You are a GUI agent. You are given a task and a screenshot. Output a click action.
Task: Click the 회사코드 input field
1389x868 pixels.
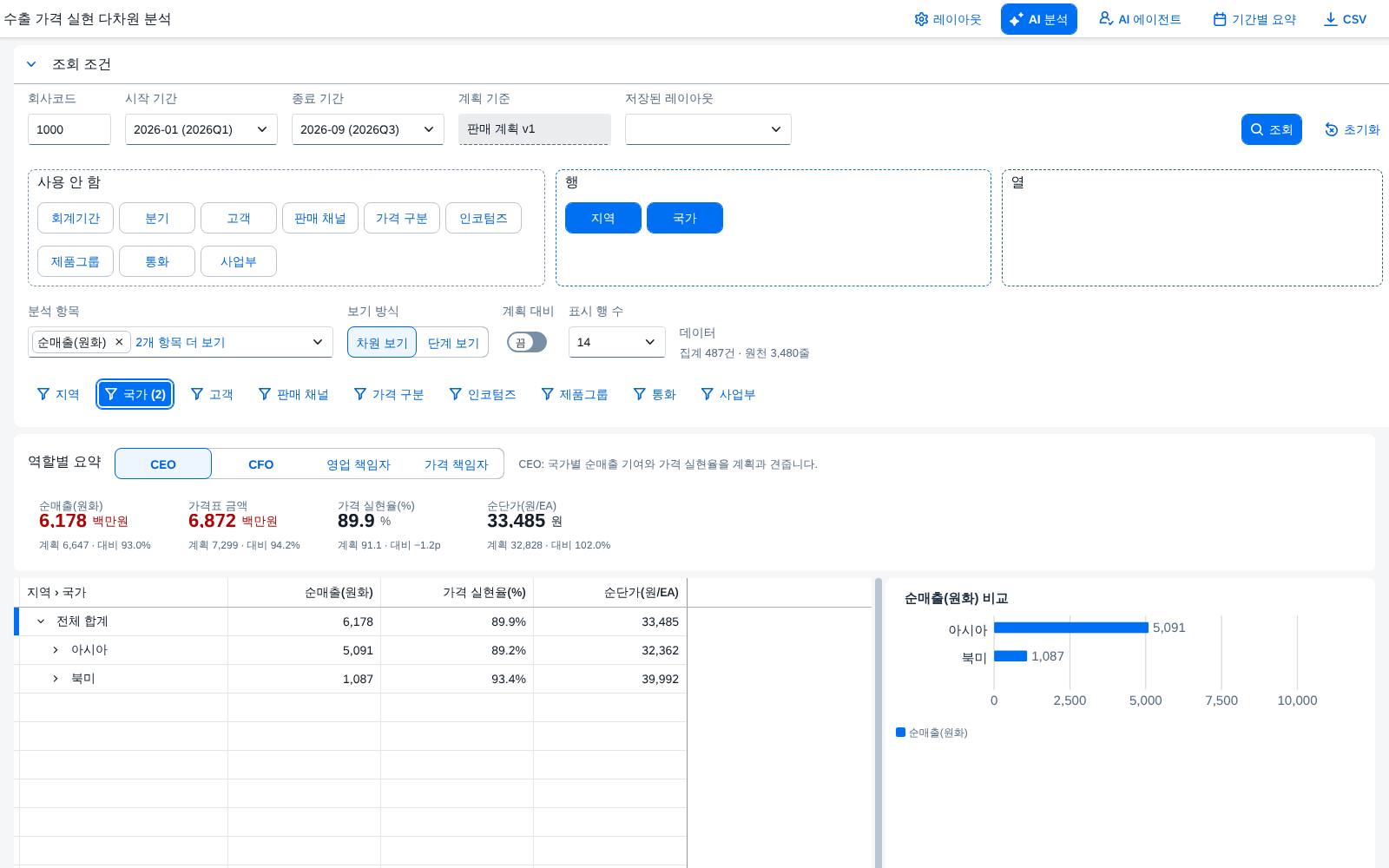coord(69,129)
